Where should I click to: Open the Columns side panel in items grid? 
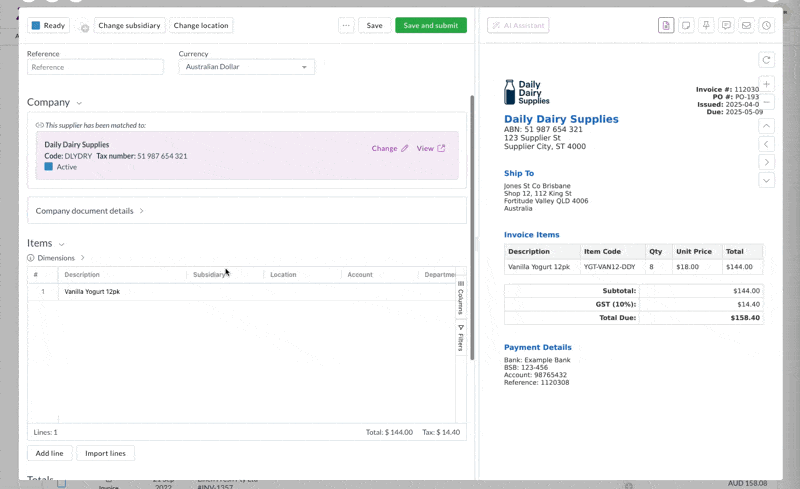461,298
